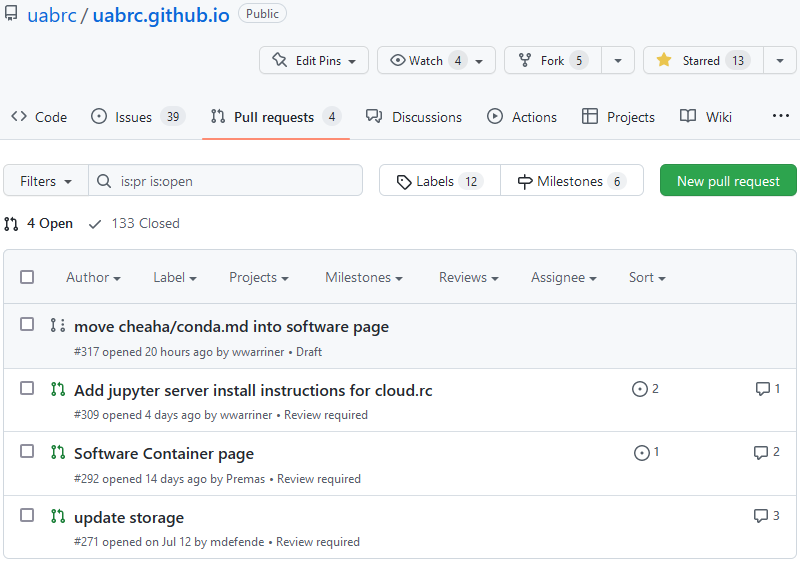Expand the Author filter menu

[x=93, y=278]
